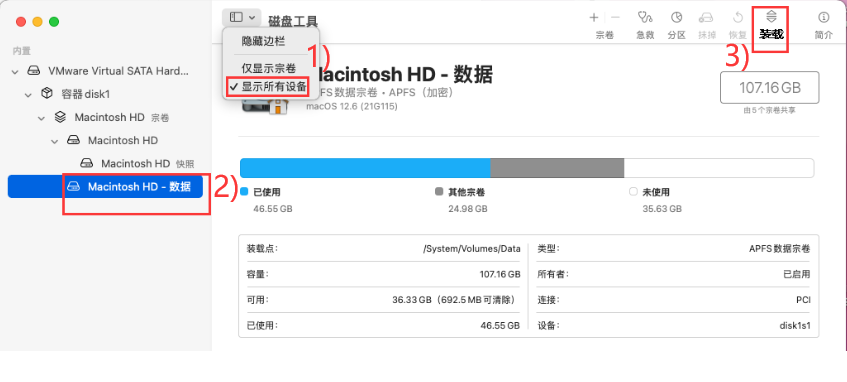
Task: Click the 24.98 GB other volumes figure
Action: [x=468, y=209]
